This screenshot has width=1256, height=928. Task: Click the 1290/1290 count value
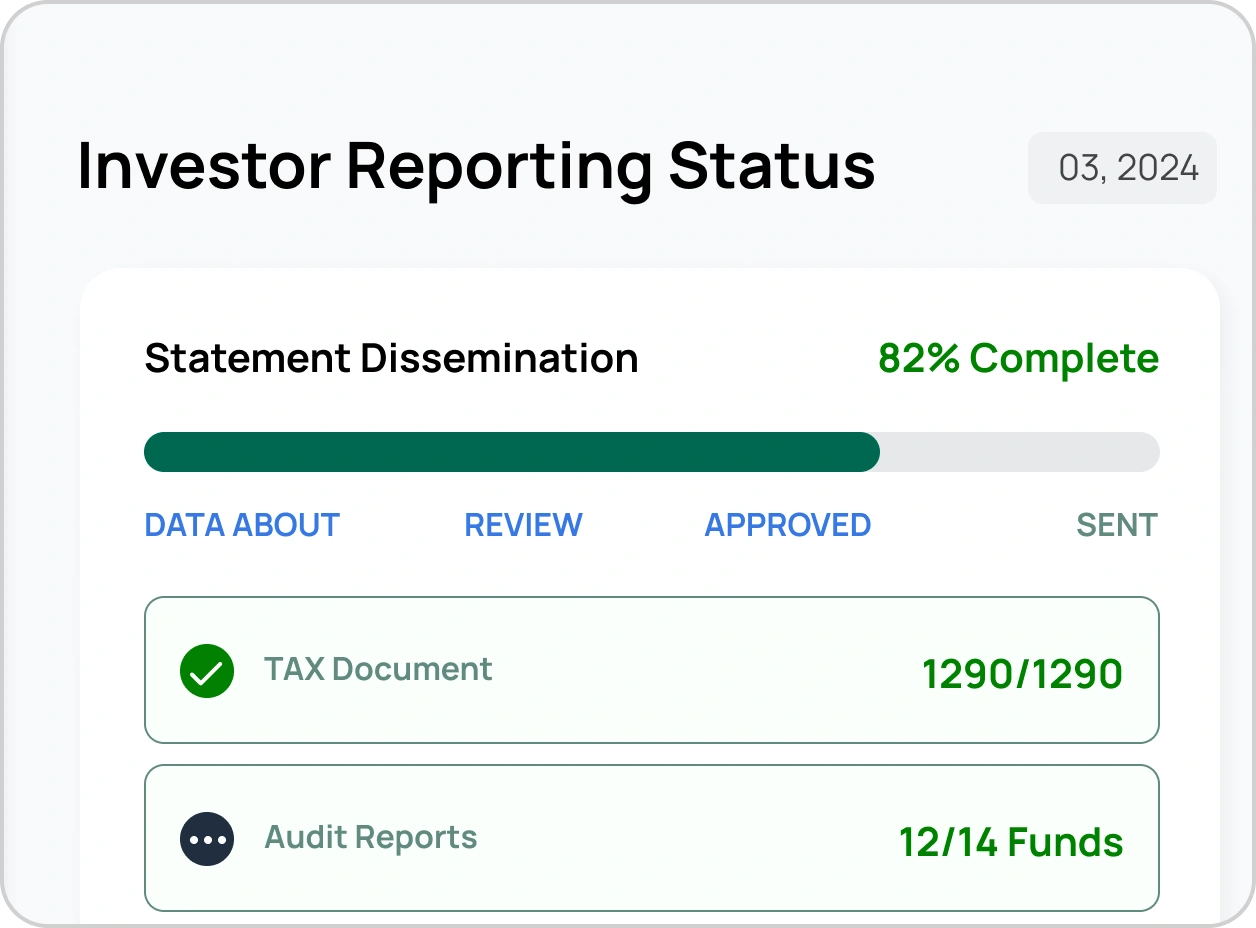[x=1021, y=674]
